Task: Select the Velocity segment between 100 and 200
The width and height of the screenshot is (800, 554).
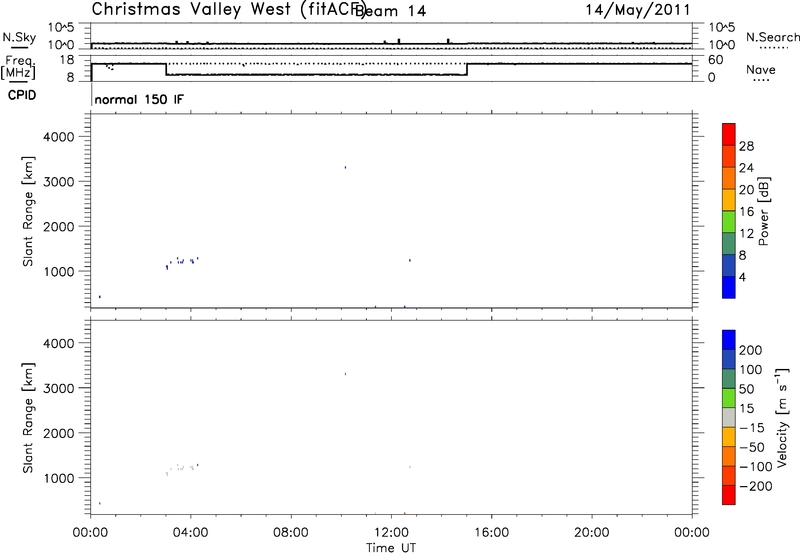Action: pos(729,359)
